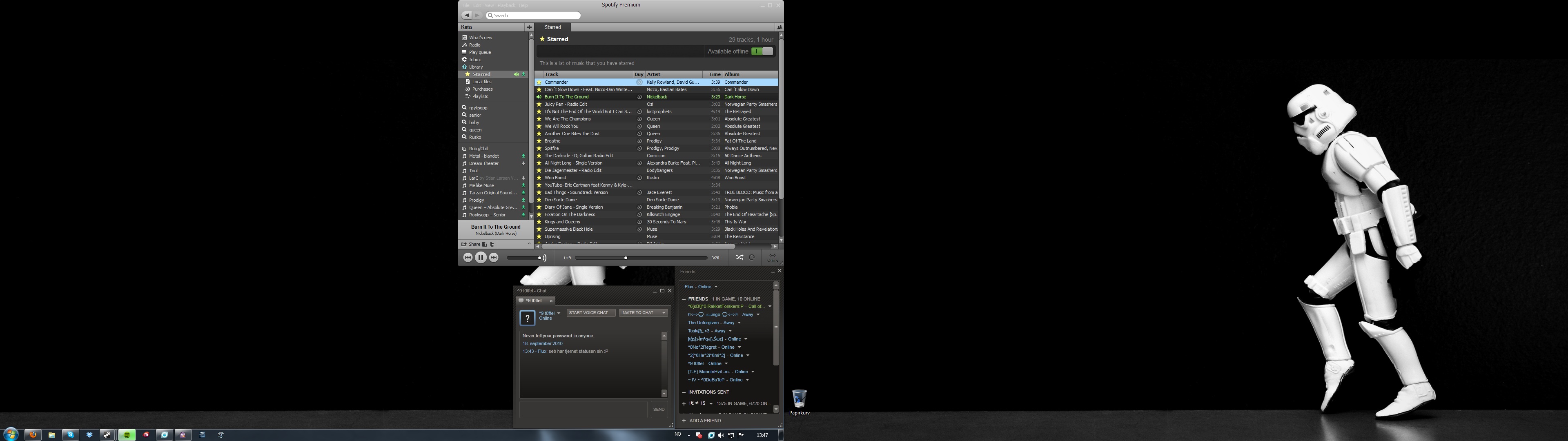
Task: Click buy icon for Woo Boost
Action: coord(639,178)
